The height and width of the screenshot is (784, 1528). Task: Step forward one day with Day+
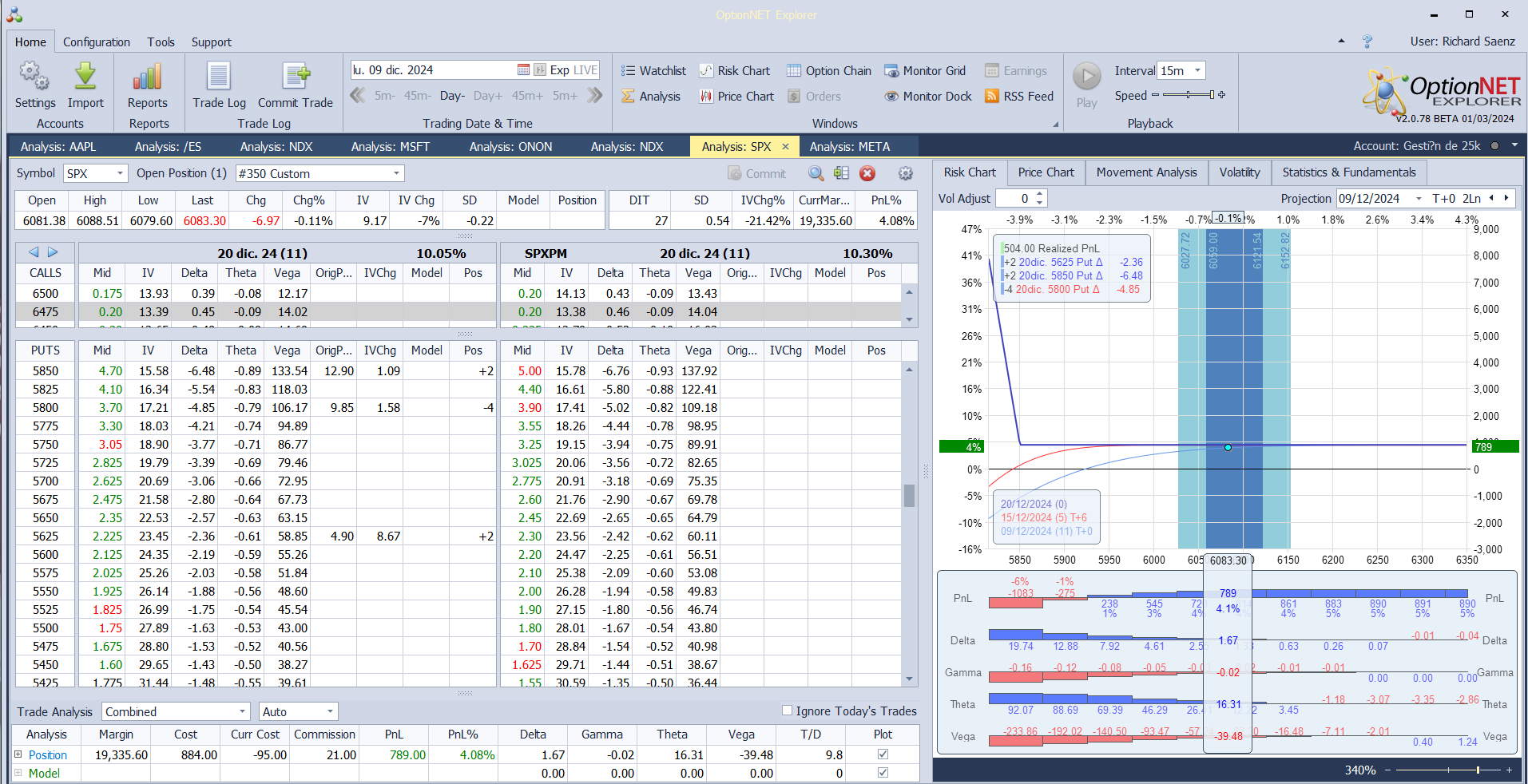coord(488,96)
